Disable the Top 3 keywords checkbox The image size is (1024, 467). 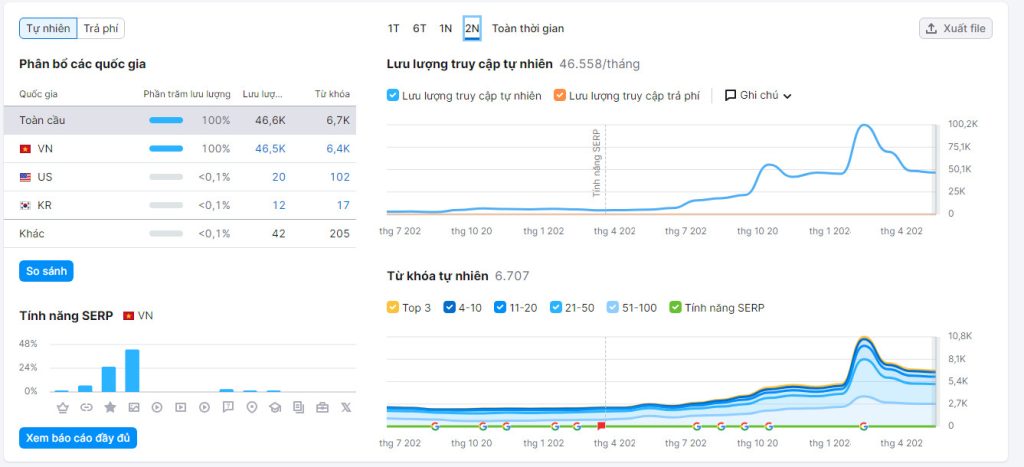[393, 307]
